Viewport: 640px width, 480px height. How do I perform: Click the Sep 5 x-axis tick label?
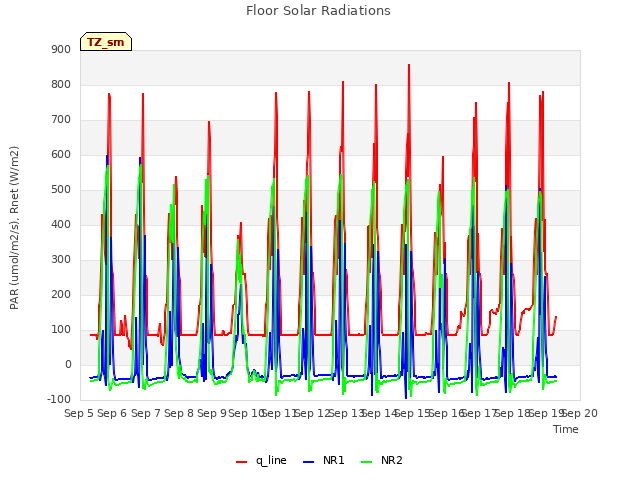click(x=79, y=413)
